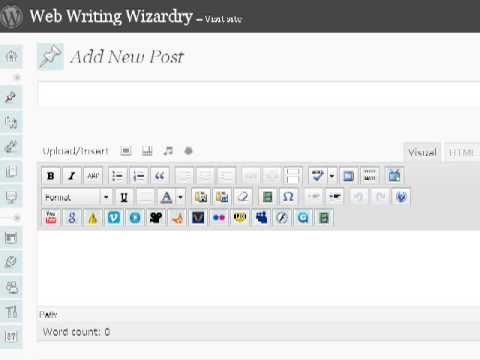Toggle italic formatting in the editor
The image size is (480, 360).
72,176
